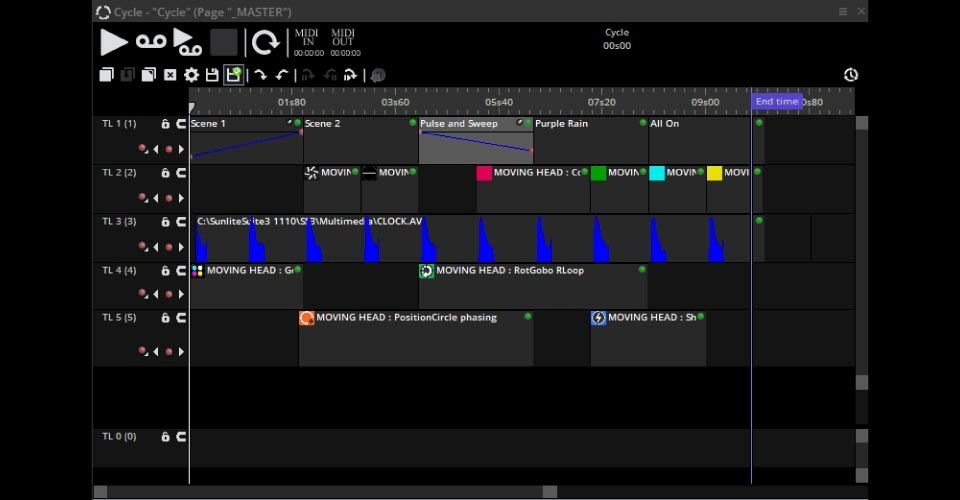Select the Purple Rain scene block
This screenshot has width=960, height=500.
click(590, 140)
